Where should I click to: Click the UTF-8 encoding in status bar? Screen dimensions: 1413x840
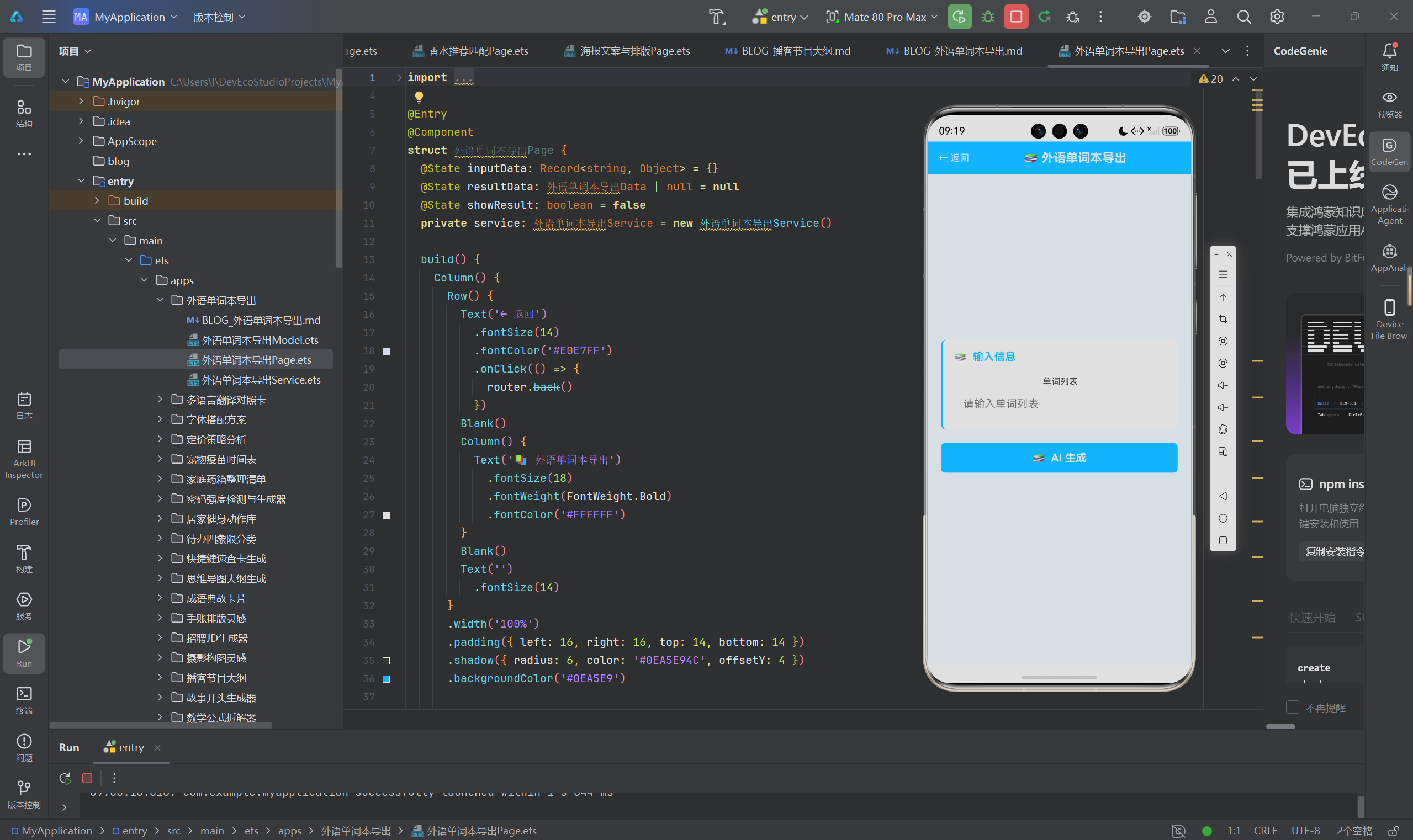[1305, 831]
